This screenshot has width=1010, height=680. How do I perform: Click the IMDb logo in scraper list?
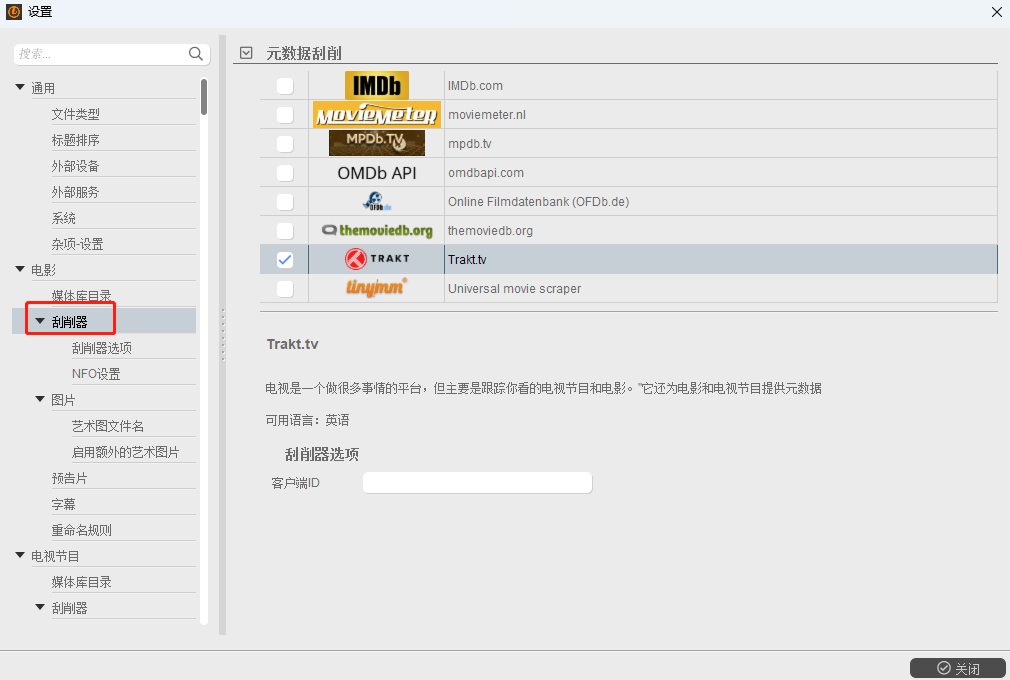point(377,85)
